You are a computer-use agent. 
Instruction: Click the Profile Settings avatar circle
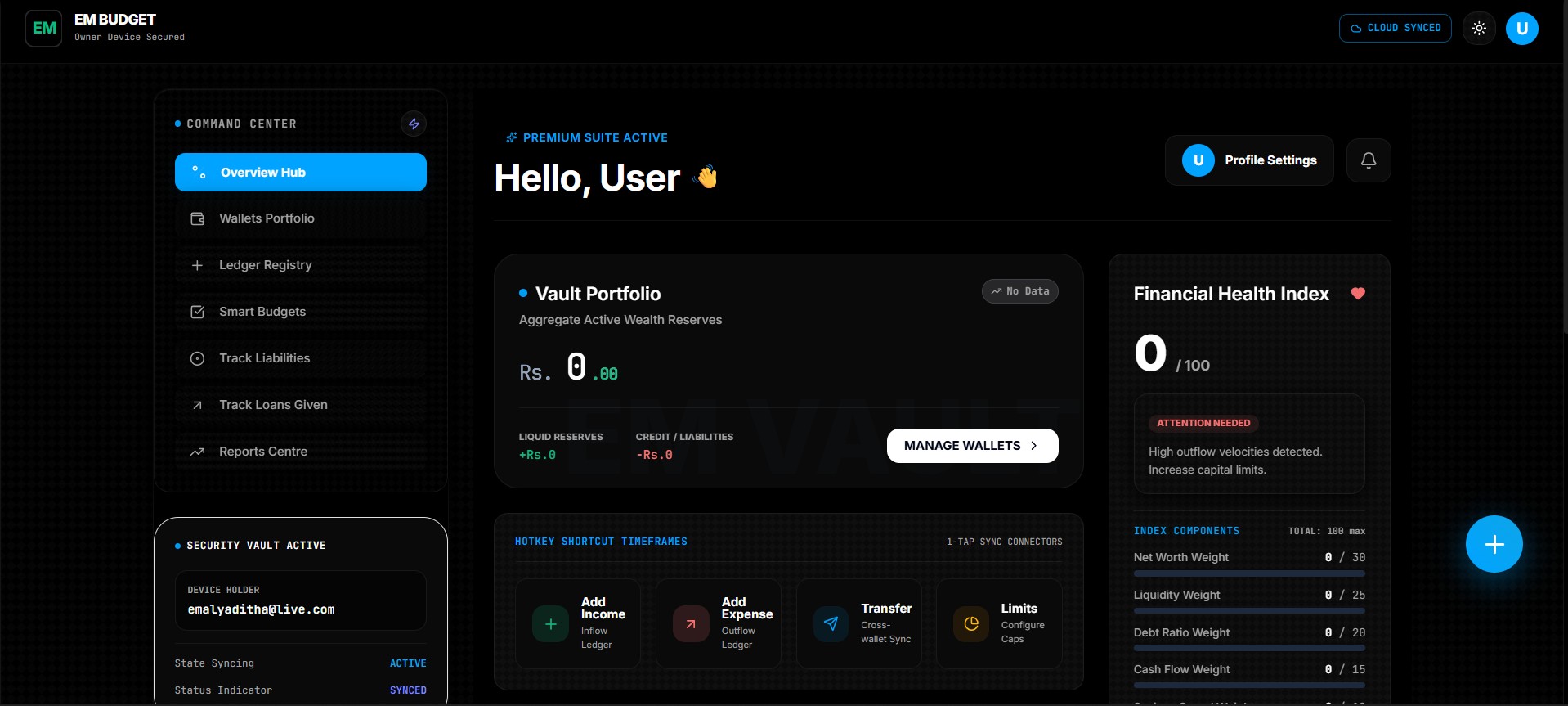pyautogui.click(x=1198, y=160)
